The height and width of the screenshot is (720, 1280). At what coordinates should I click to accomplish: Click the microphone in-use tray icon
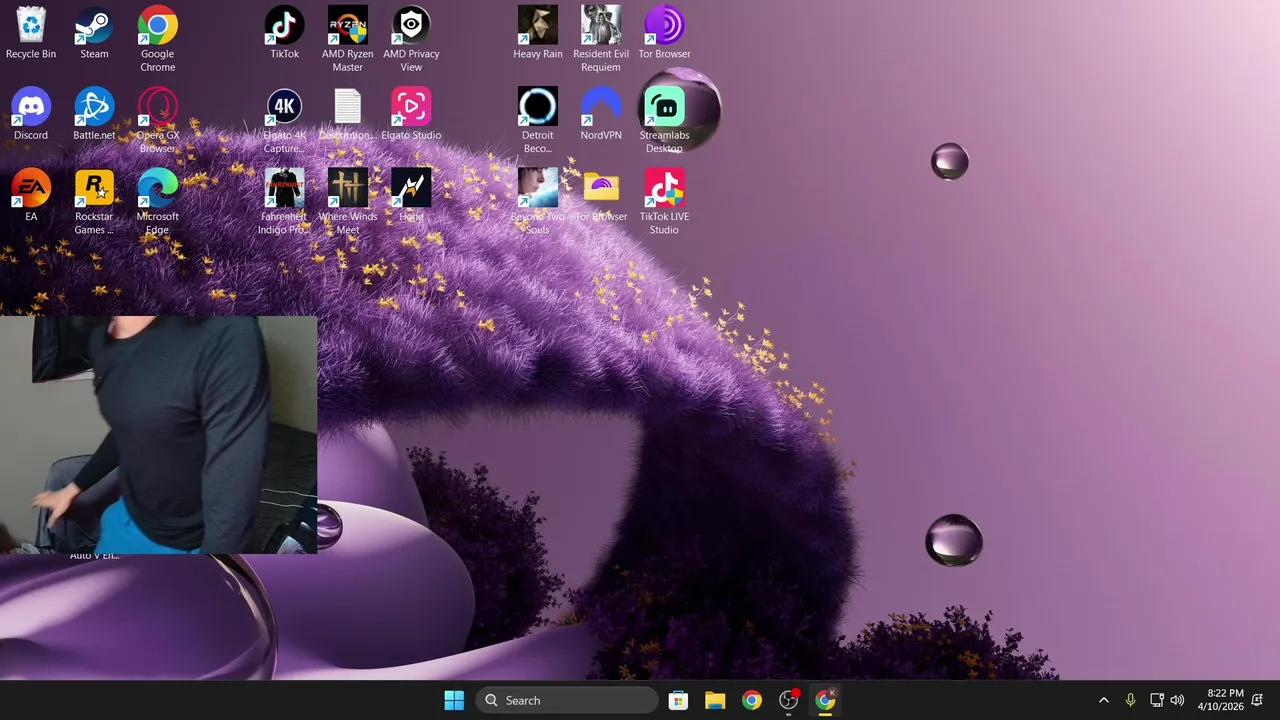pos(1130,700)
